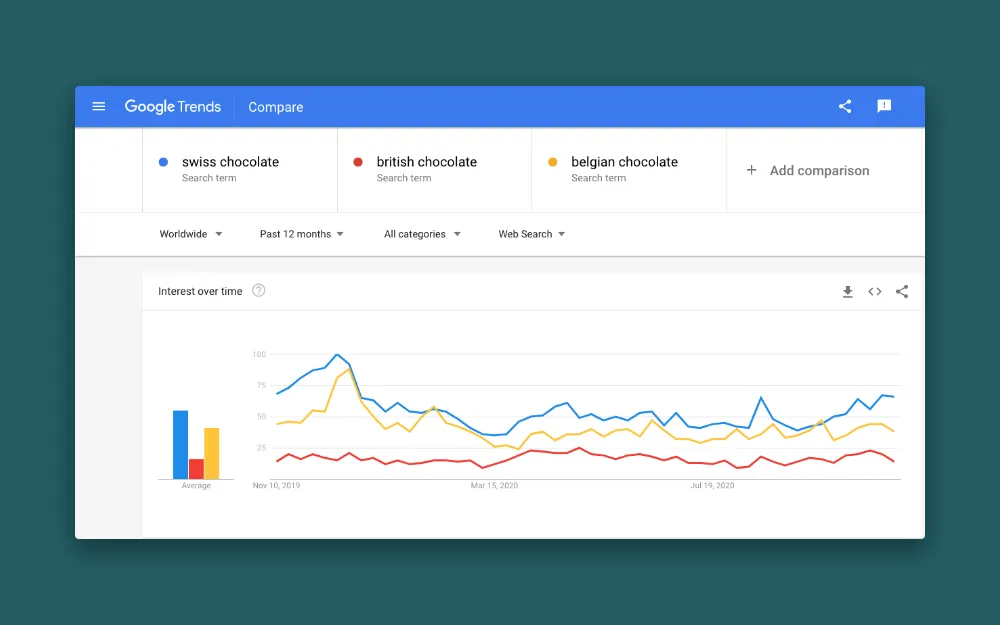The image size is (1000, 625).
Task: Open the Compare page label
Action: (276, 107)
